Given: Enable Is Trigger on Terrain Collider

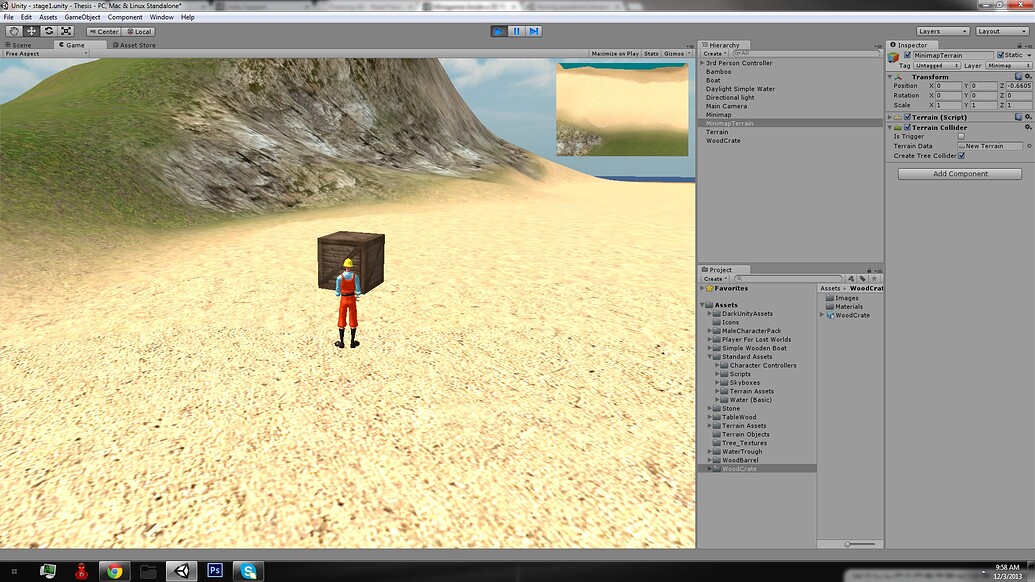Looking at the screenshot, I should (x=961, y=136).
